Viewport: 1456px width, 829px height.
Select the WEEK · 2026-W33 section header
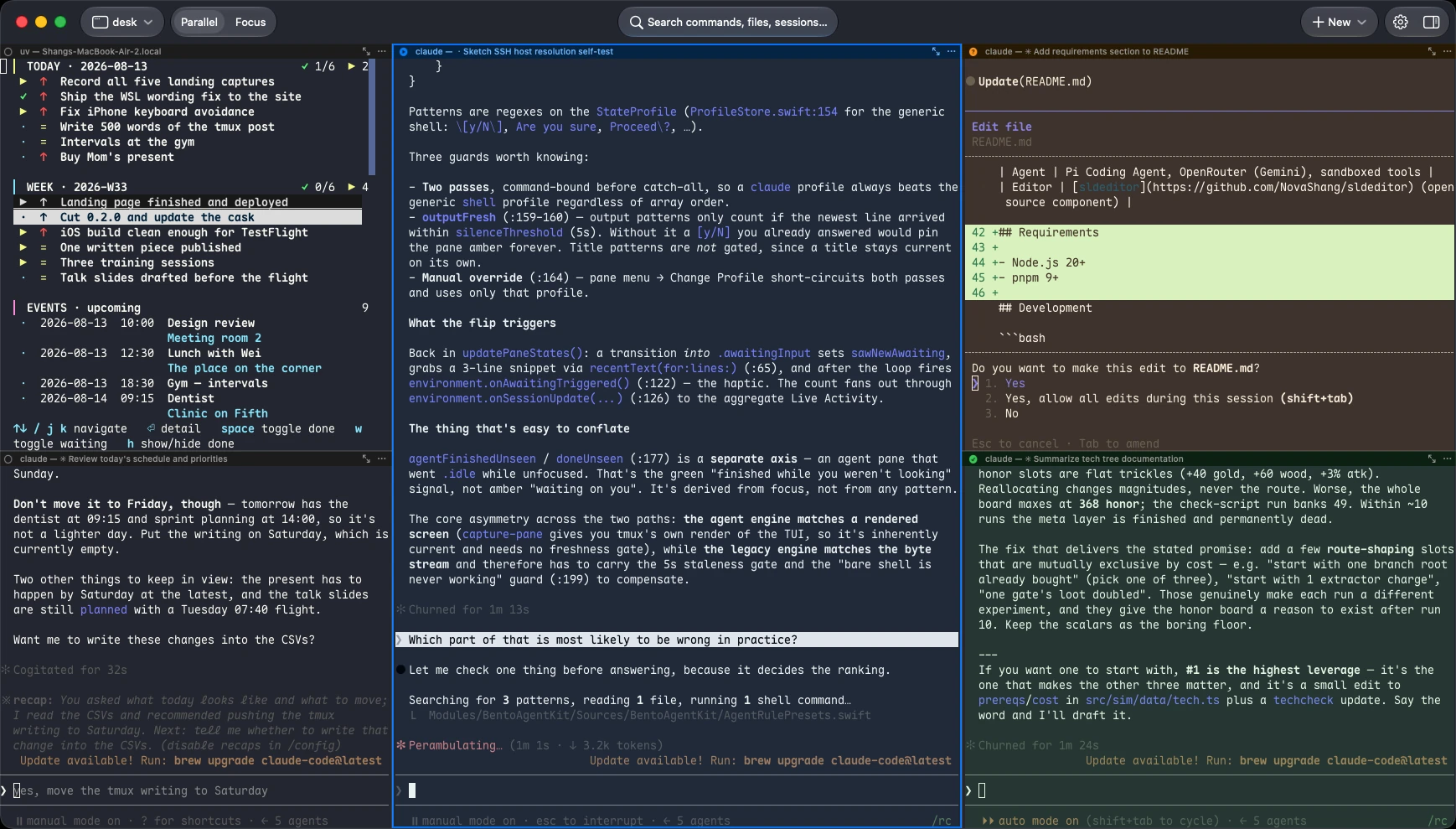pyautogui.click(x=77, y=187)
